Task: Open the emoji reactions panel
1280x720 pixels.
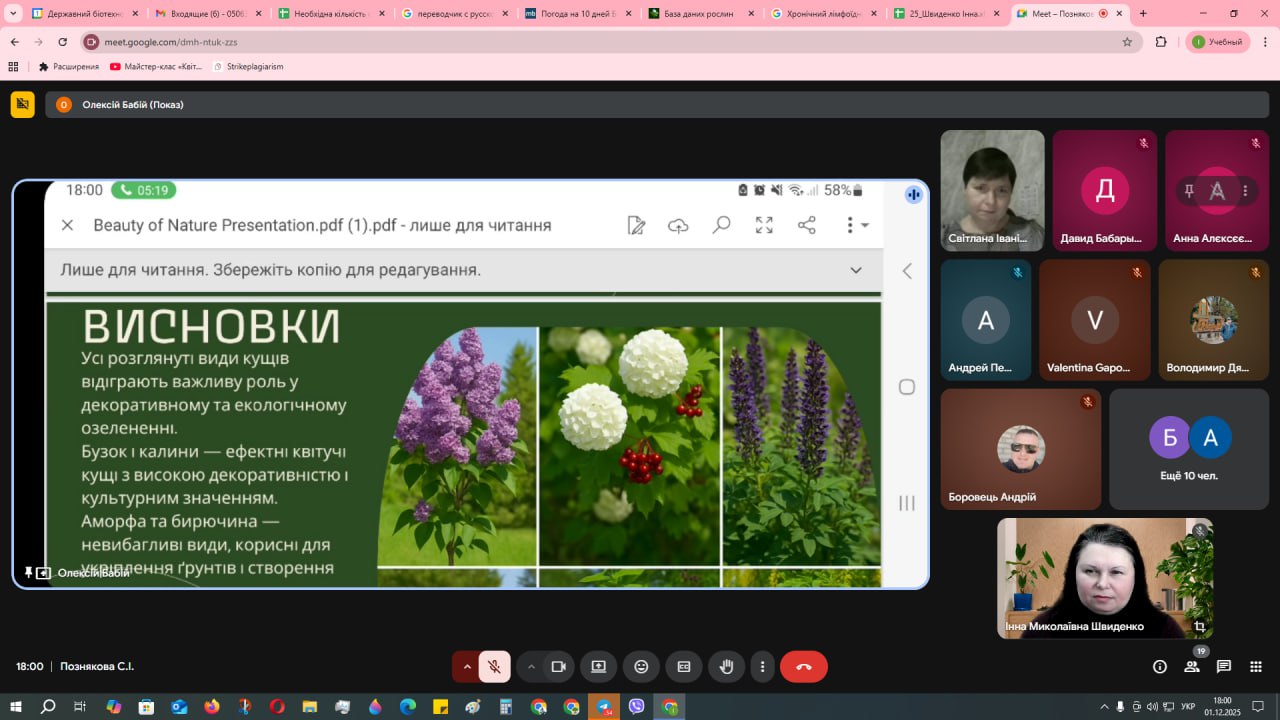Action: pos(641,666)
